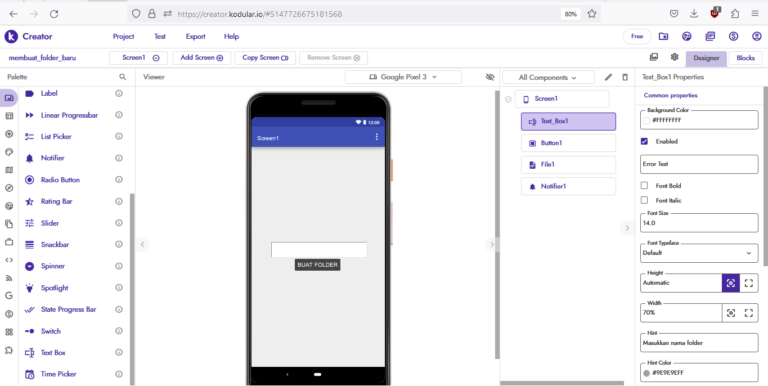Collapse viewer right arrow near components
Screen dimensions: 768x386
coord(492,244)
